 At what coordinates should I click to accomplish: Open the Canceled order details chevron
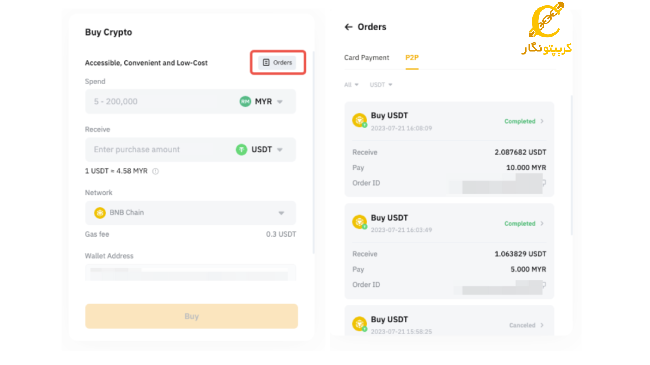pyautogui.click(x=542, y=325)
